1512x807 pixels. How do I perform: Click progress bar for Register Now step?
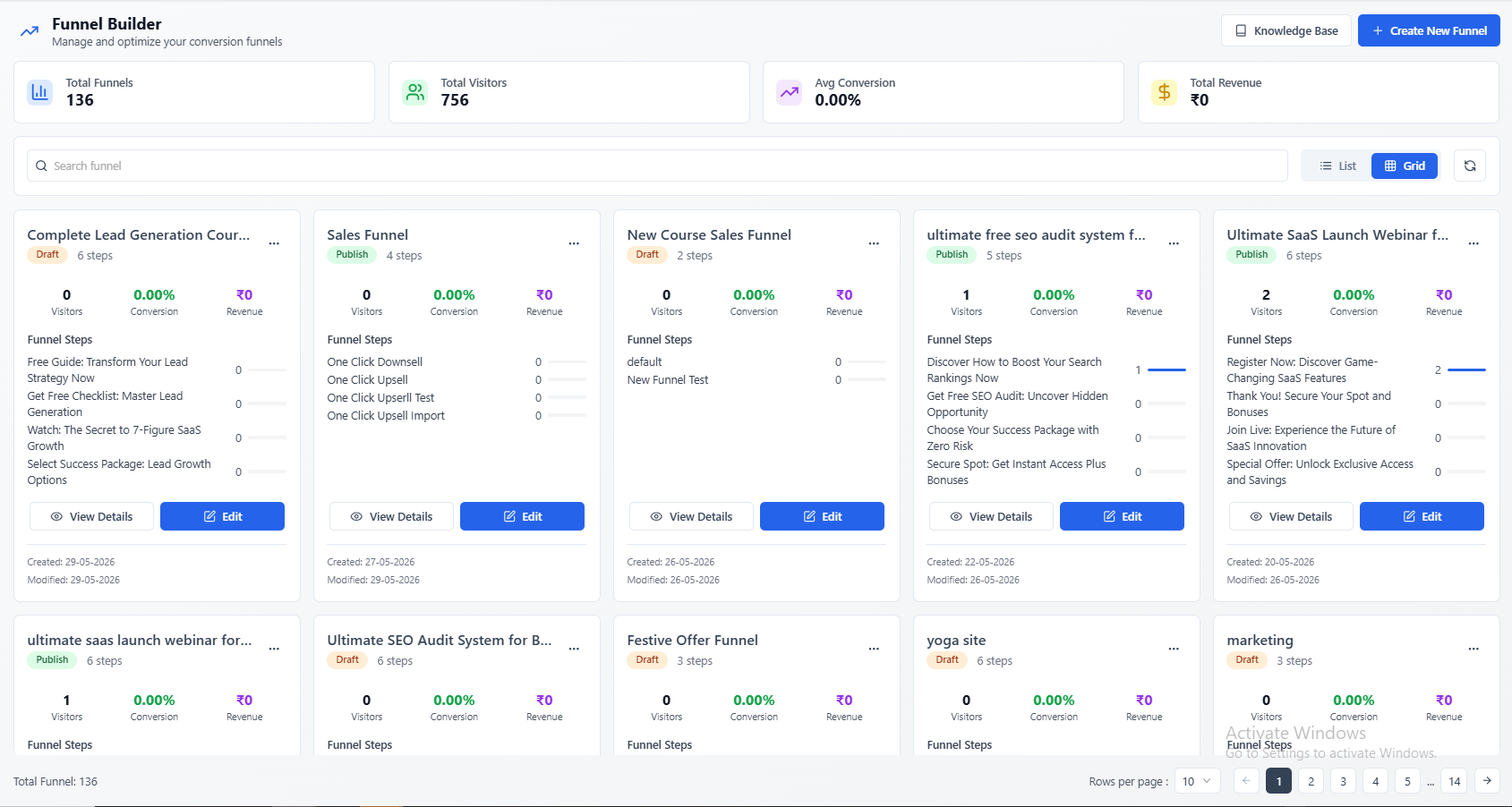coord(1466,370)
